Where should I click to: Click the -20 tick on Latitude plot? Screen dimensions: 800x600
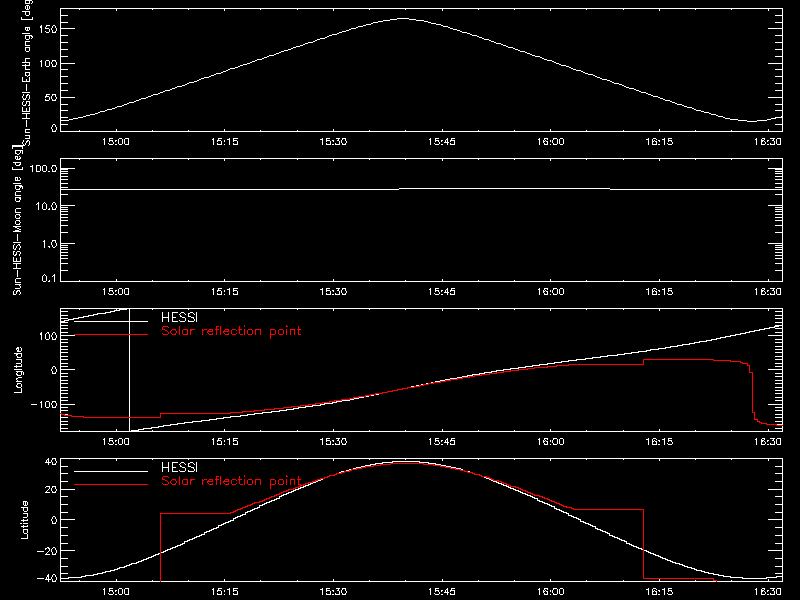47,551
